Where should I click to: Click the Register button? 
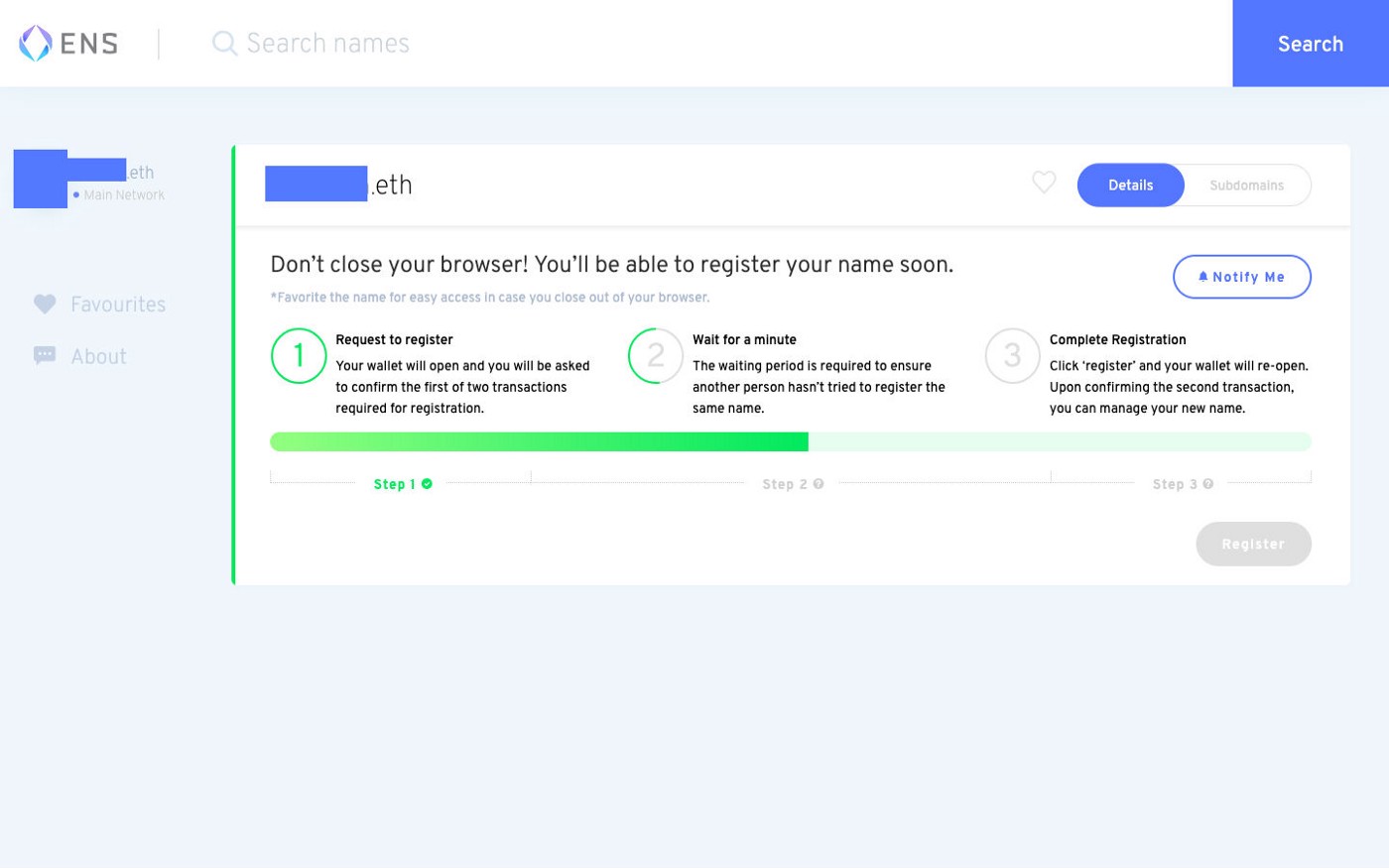point(1253,544)
